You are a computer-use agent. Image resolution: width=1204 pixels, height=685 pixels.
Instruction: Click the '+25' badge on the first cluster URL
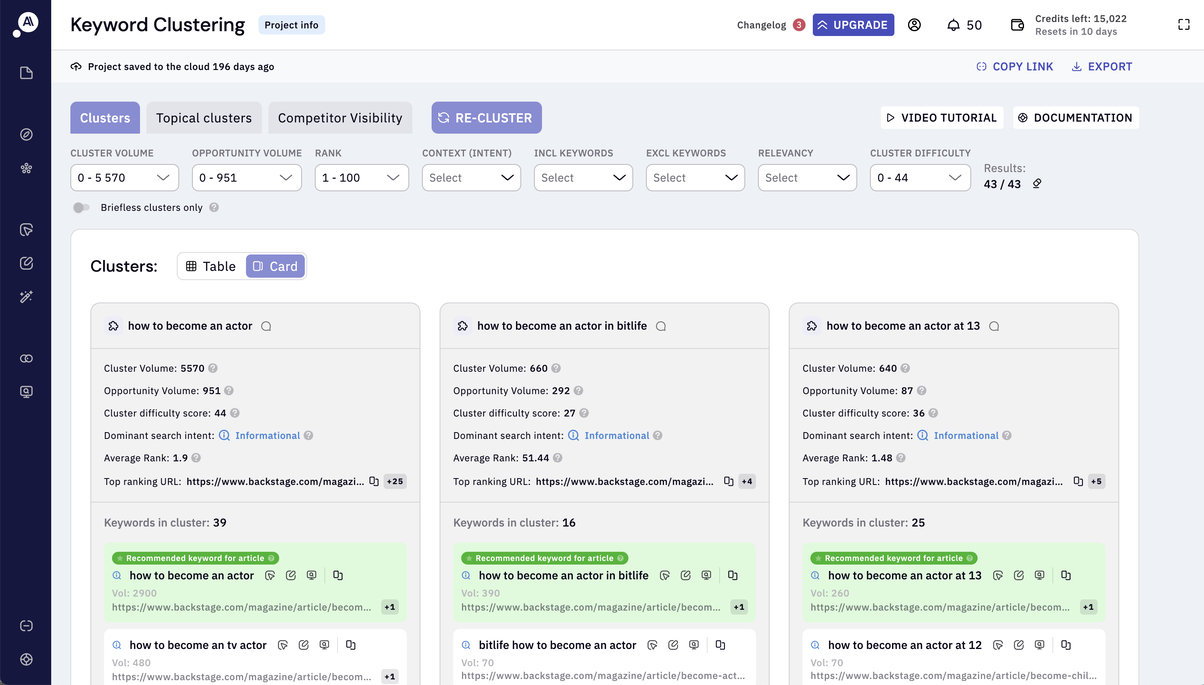coord(394,481)
